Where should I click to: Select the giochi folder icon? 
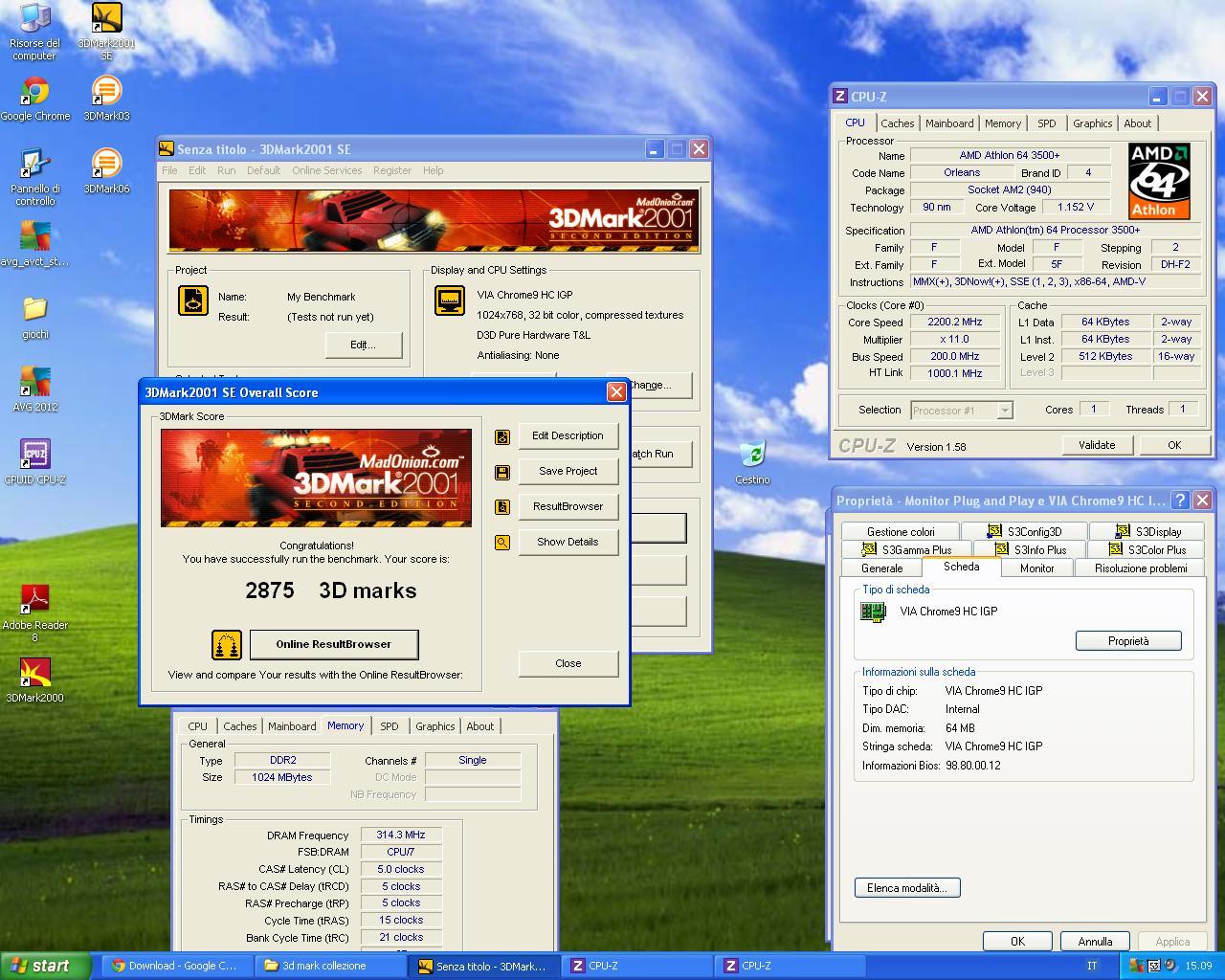pos(34,317)
